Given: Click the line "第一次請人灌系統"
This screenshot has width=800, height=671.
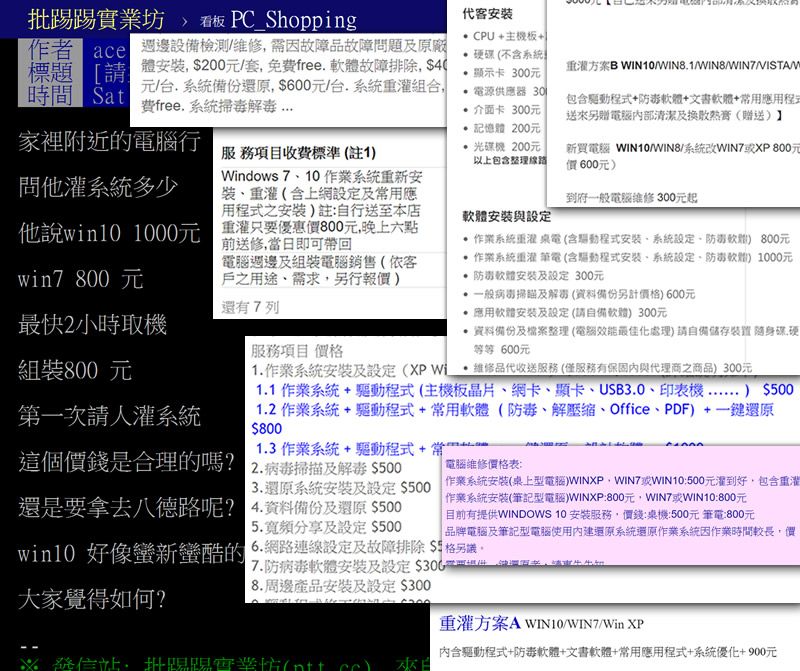Looking at the screenshot, I should (109, 416).
